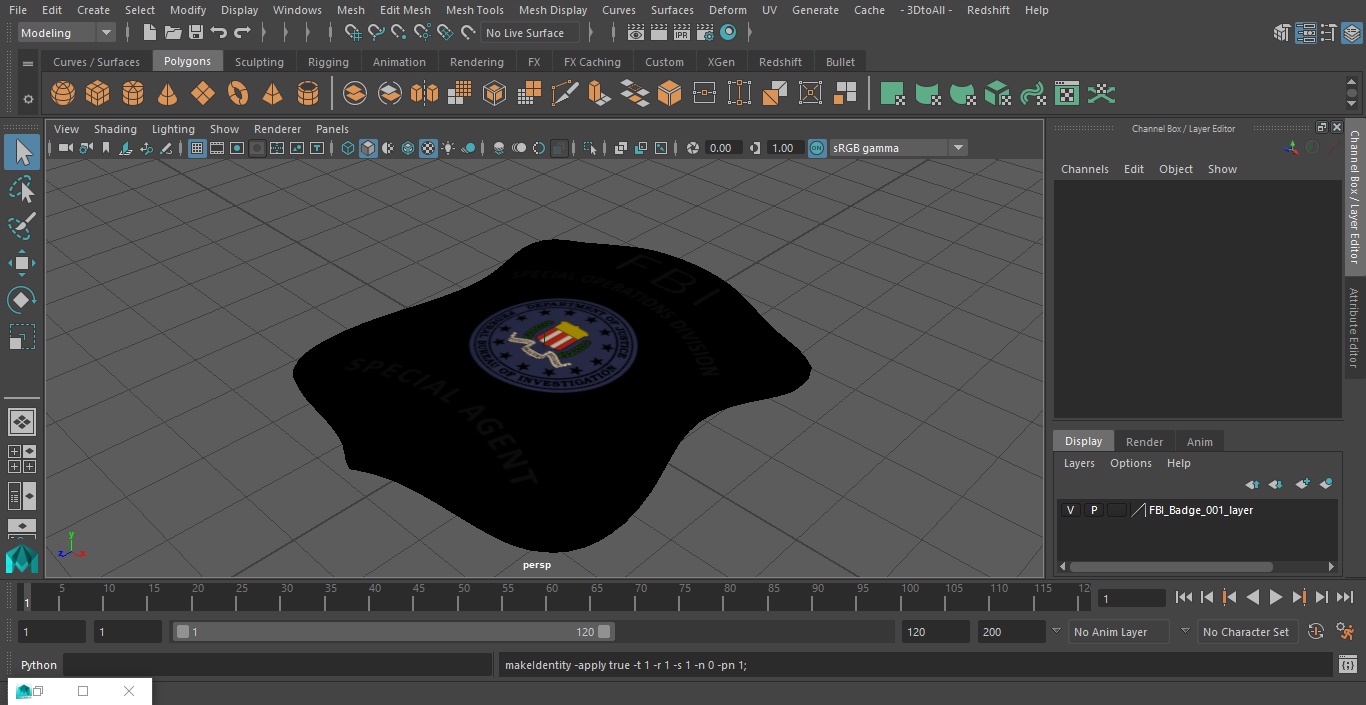Screen dimensions: 1366x705
Task: Toggle playback P of FBI_Badge_001_layer
Action: coord(1093,510)
